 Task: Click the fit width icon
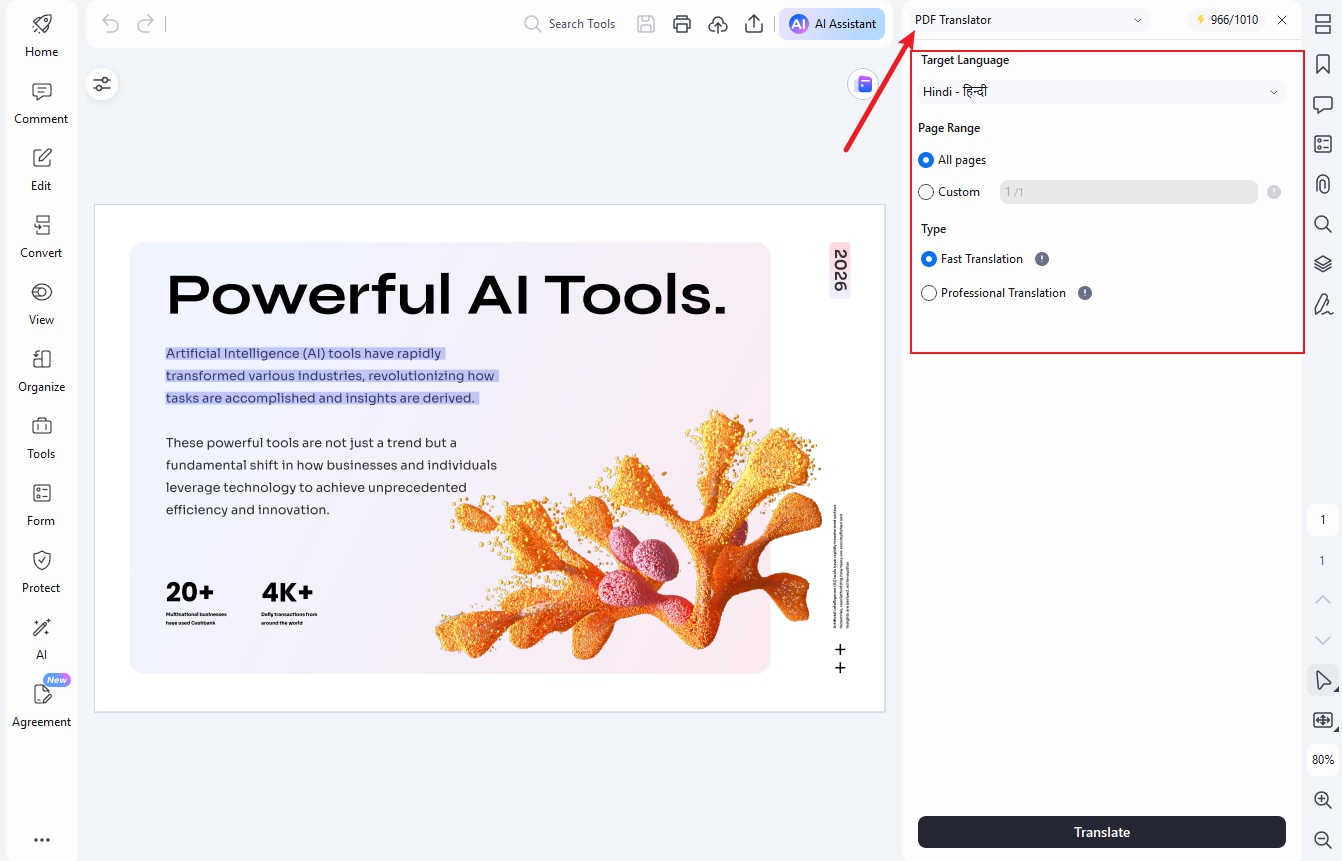pyautogui.click(x=1323, y=720)
